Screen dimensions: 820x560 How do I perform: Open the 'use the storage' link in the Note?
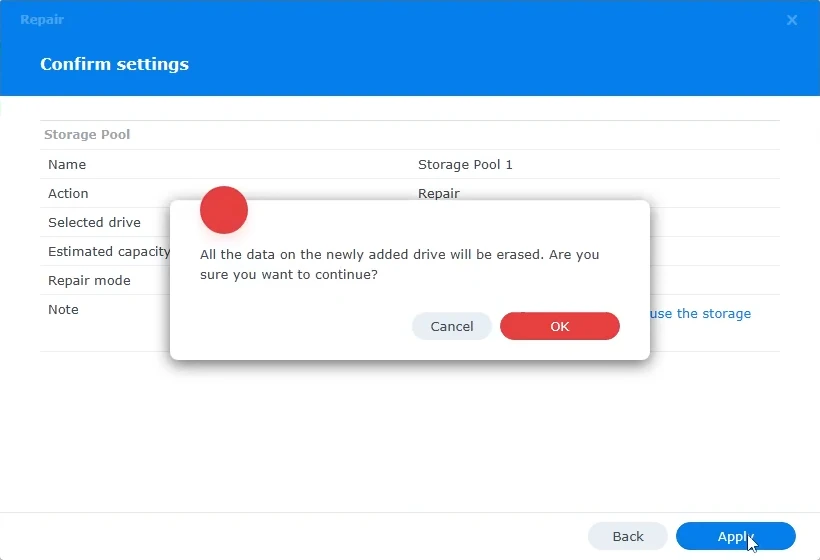(700, 313)
